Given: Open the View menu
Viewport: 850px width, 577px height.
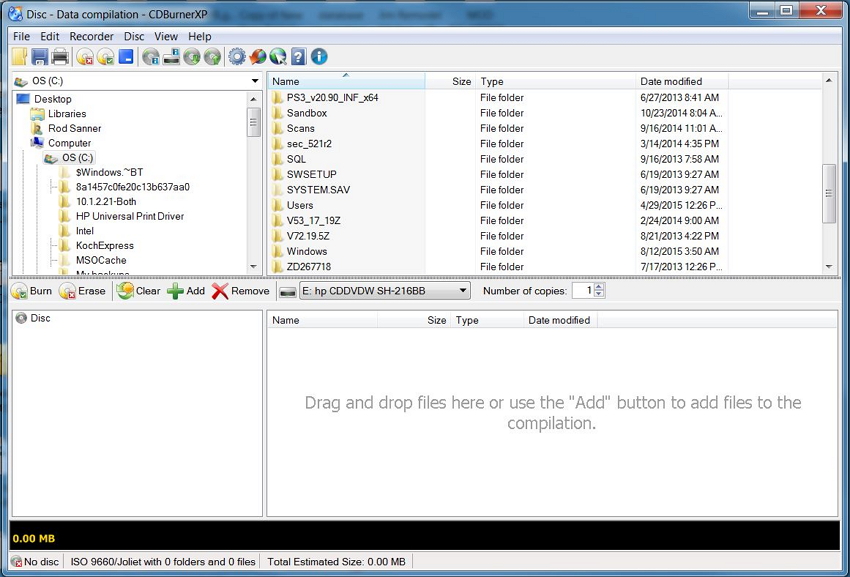Looking at the screenshot, I should [x=166, y=36].
